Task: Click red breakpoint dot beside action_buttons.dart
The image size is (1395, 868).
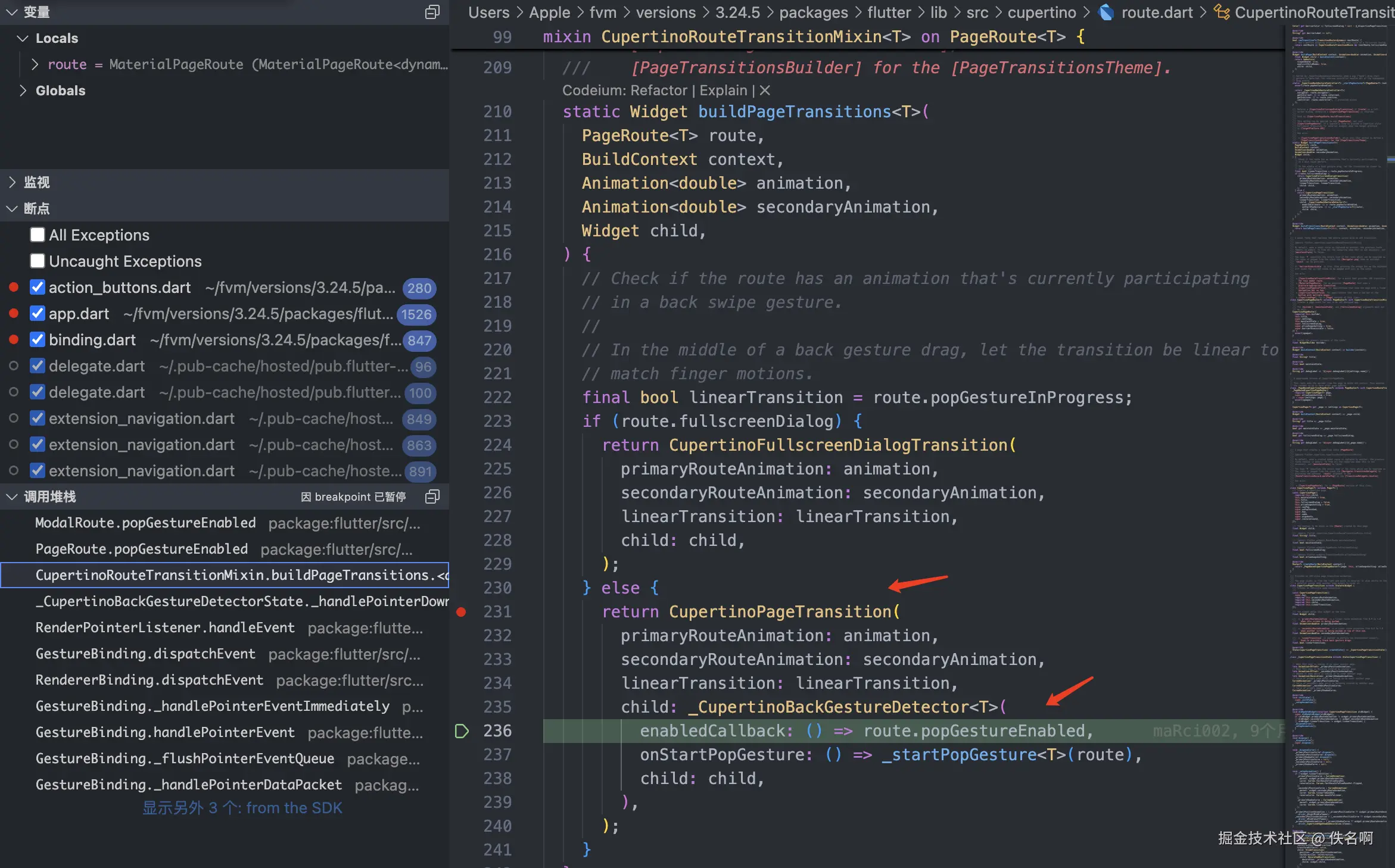Action: click(x=14, y=288)
